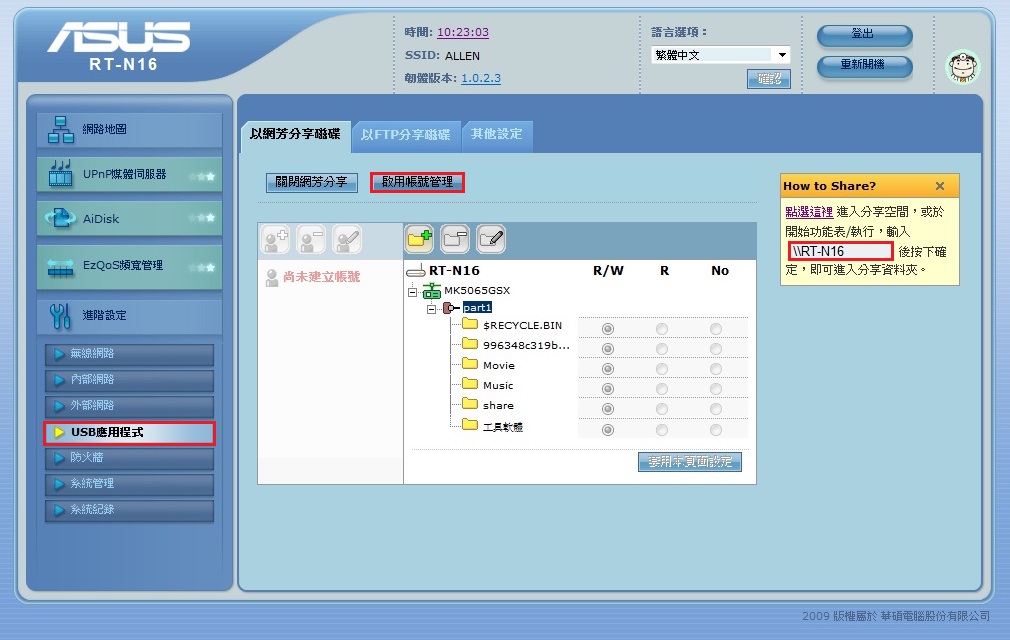Select R permission for Music
Image resolution: width=1010 pixels, height=640 pixels.
tap(662, 389)
